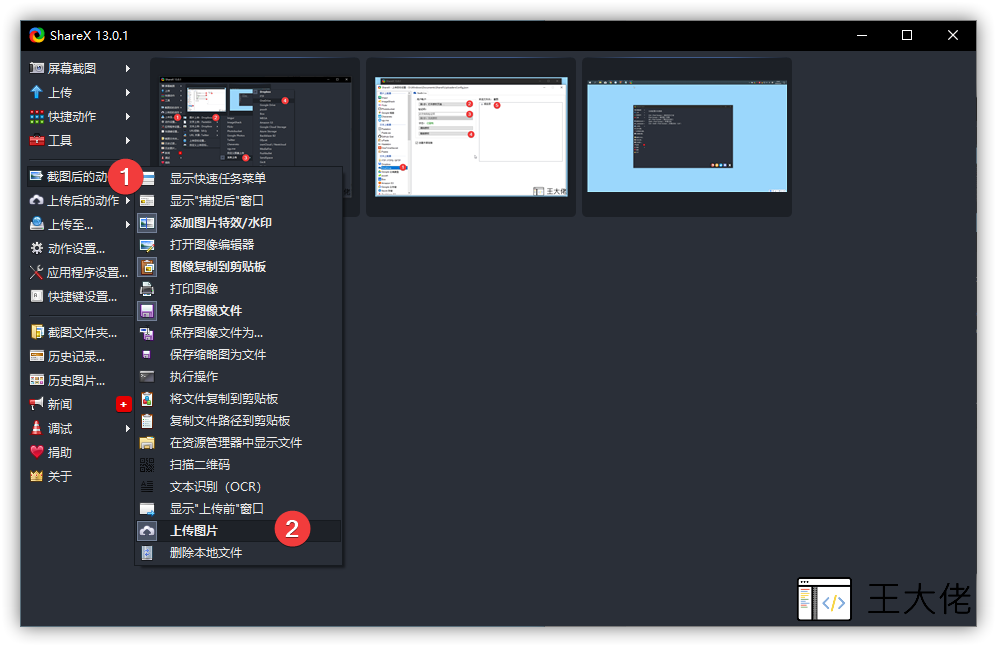Expand the 屏幕截图 submenu arrow

coord(128,68)
